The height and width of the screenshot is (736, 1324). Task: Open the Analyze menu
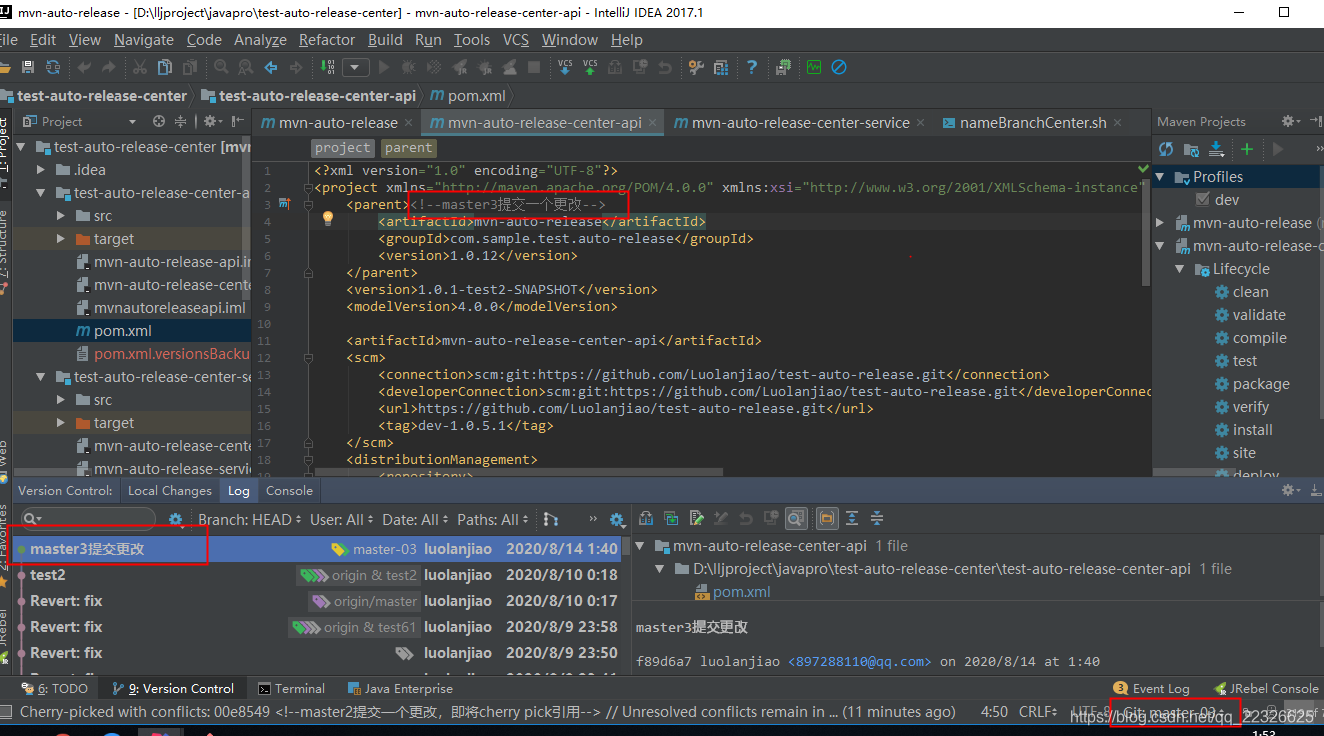point(260,40)
